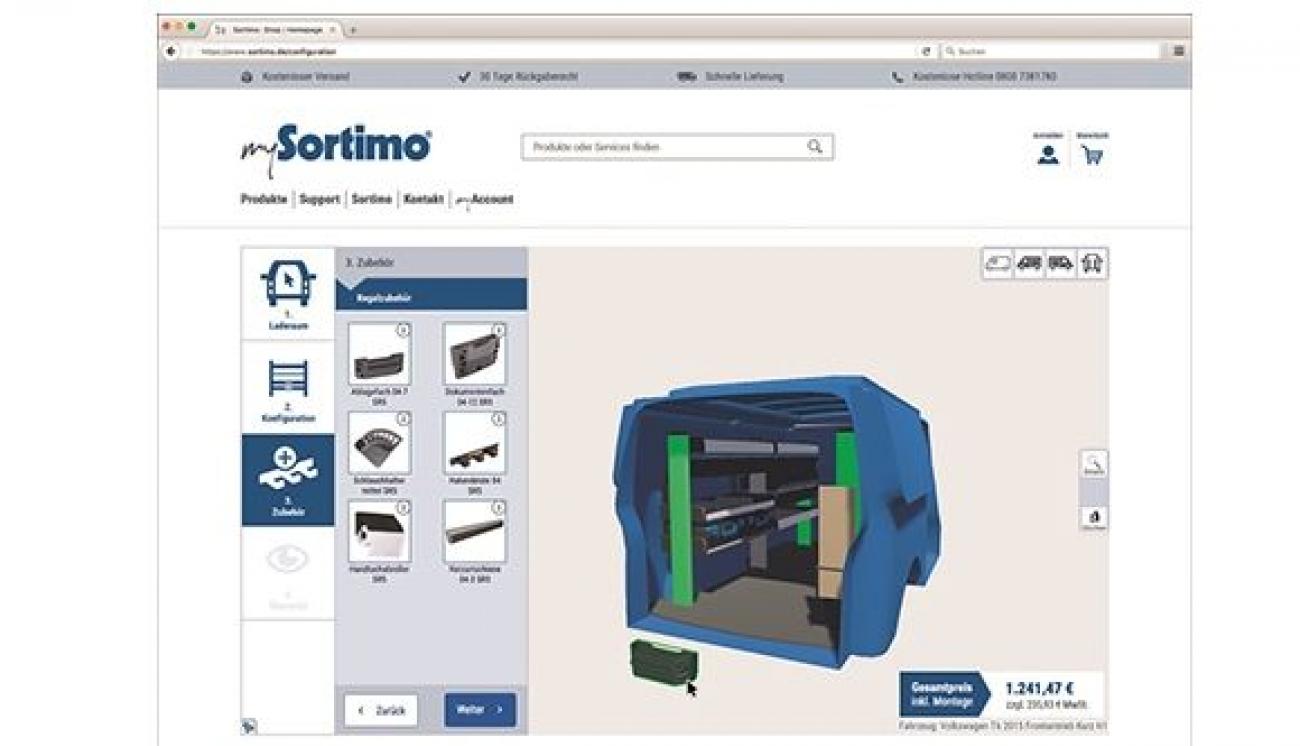
Task: Switch to the rear door van view icon
Action: click(x=1092, y=263)
